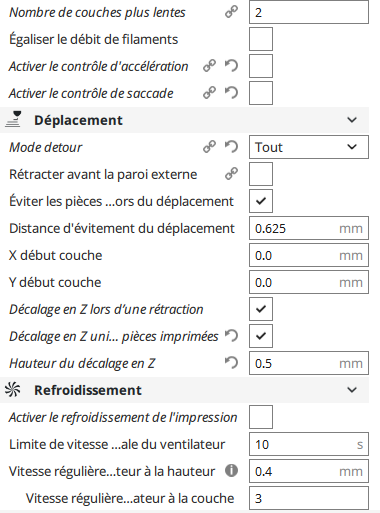Click the Déplacement section header label
The width and height of the screenshot is (380, 513).
pos(78,120)
